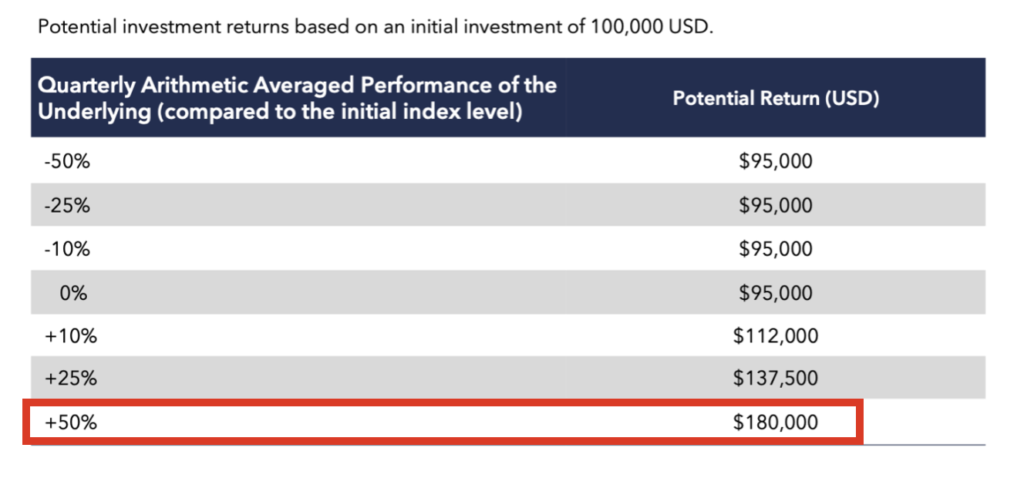Screen dimensions: 1024x495
Task: Click the $95,000 return in the -10% row
Action: [x=775, y=249]
